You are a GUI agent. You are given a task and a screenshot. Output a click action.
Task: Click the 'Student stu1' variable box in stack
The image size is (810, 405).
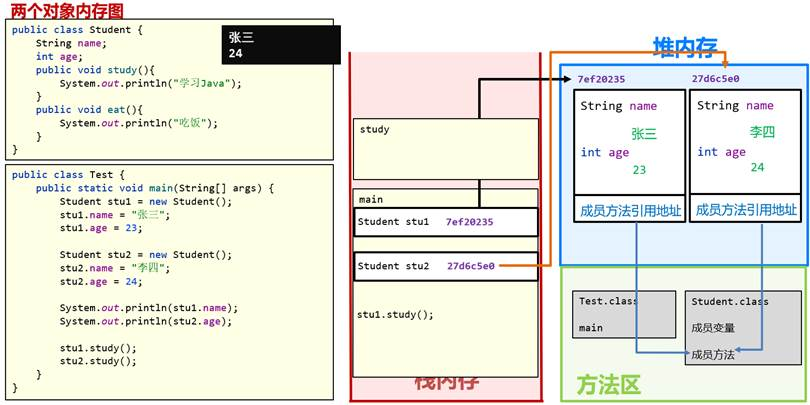coord(446,222)
